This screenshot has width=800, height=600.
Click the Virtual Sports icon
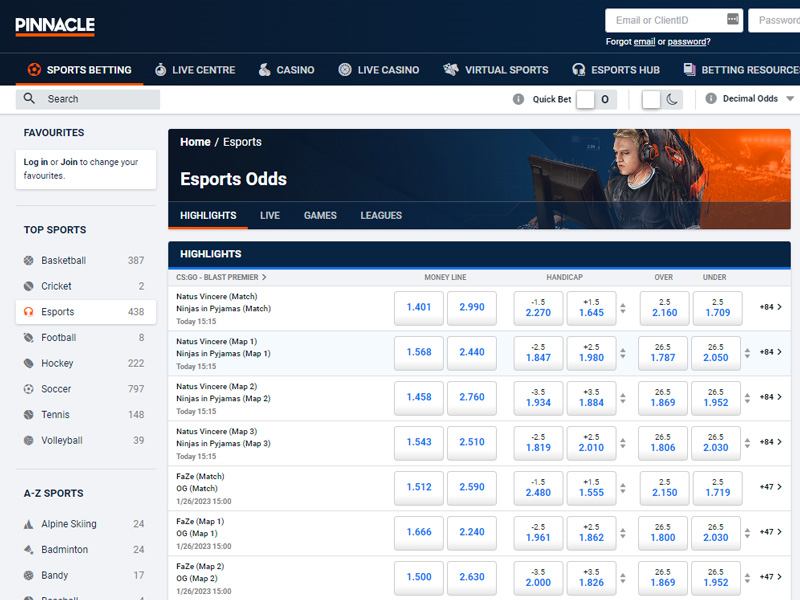point(451,69)
